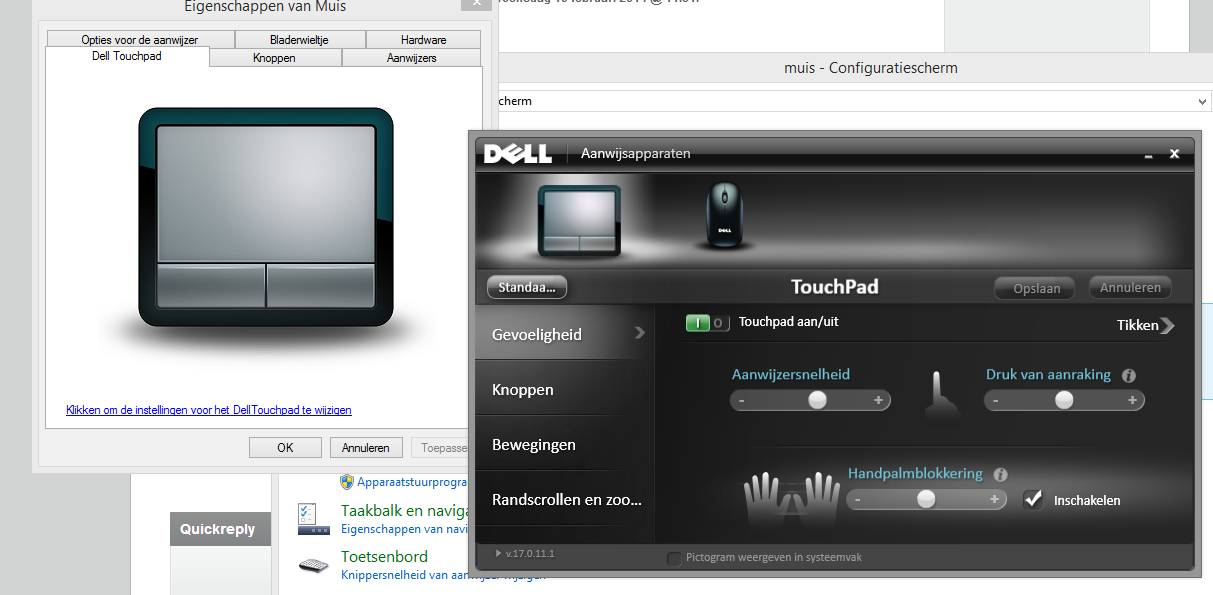Open Randscrollen en zoomen section in sidebar
The image size is (1213, 595).
[565, 500]
